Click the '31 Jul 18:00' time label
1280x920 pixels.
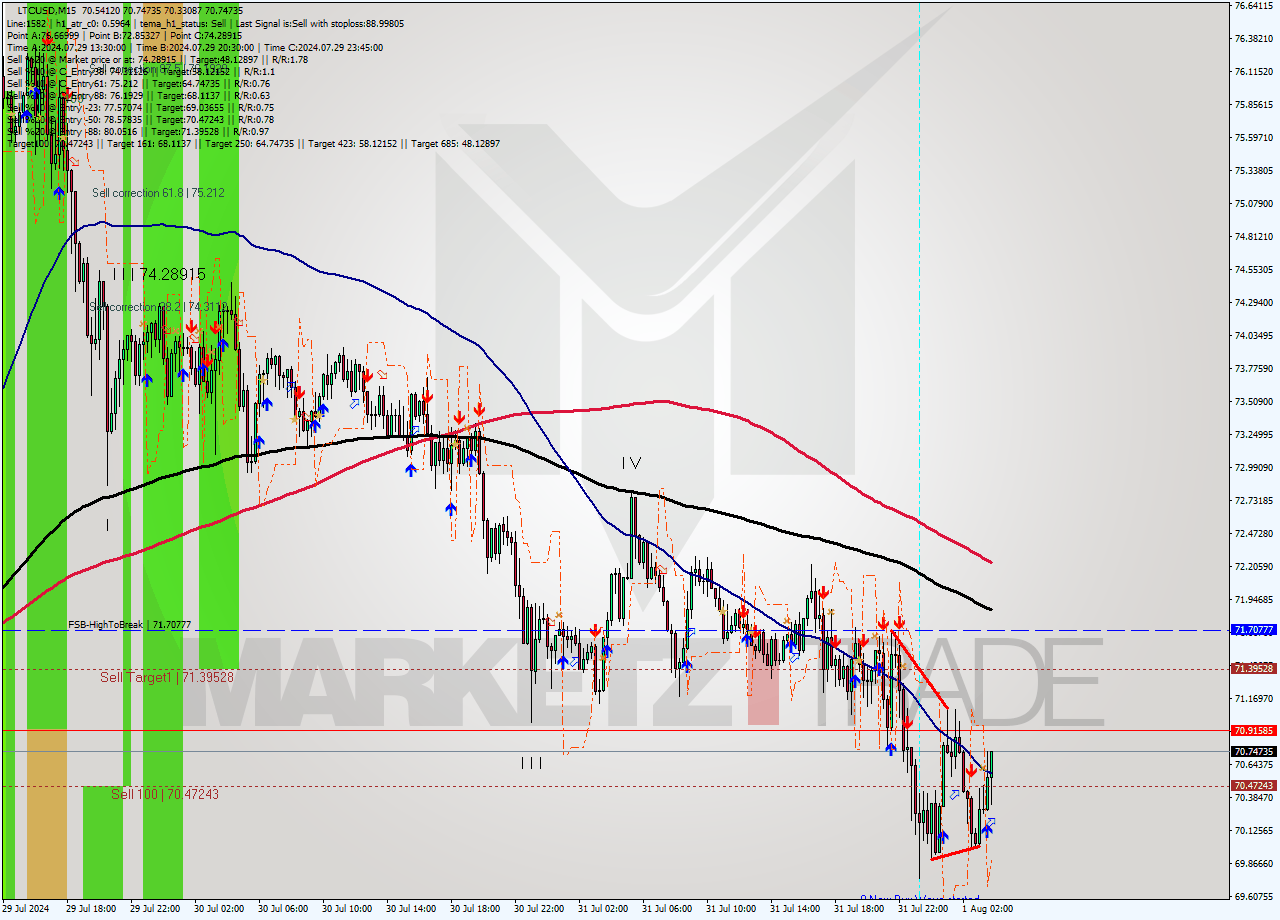[x=859, y=909]
